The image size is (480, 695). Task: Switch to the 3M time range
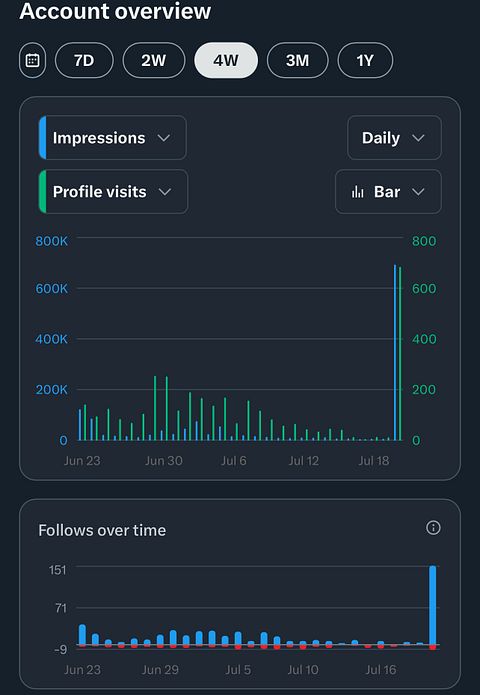pyautogui.click(x=297, y=60)
